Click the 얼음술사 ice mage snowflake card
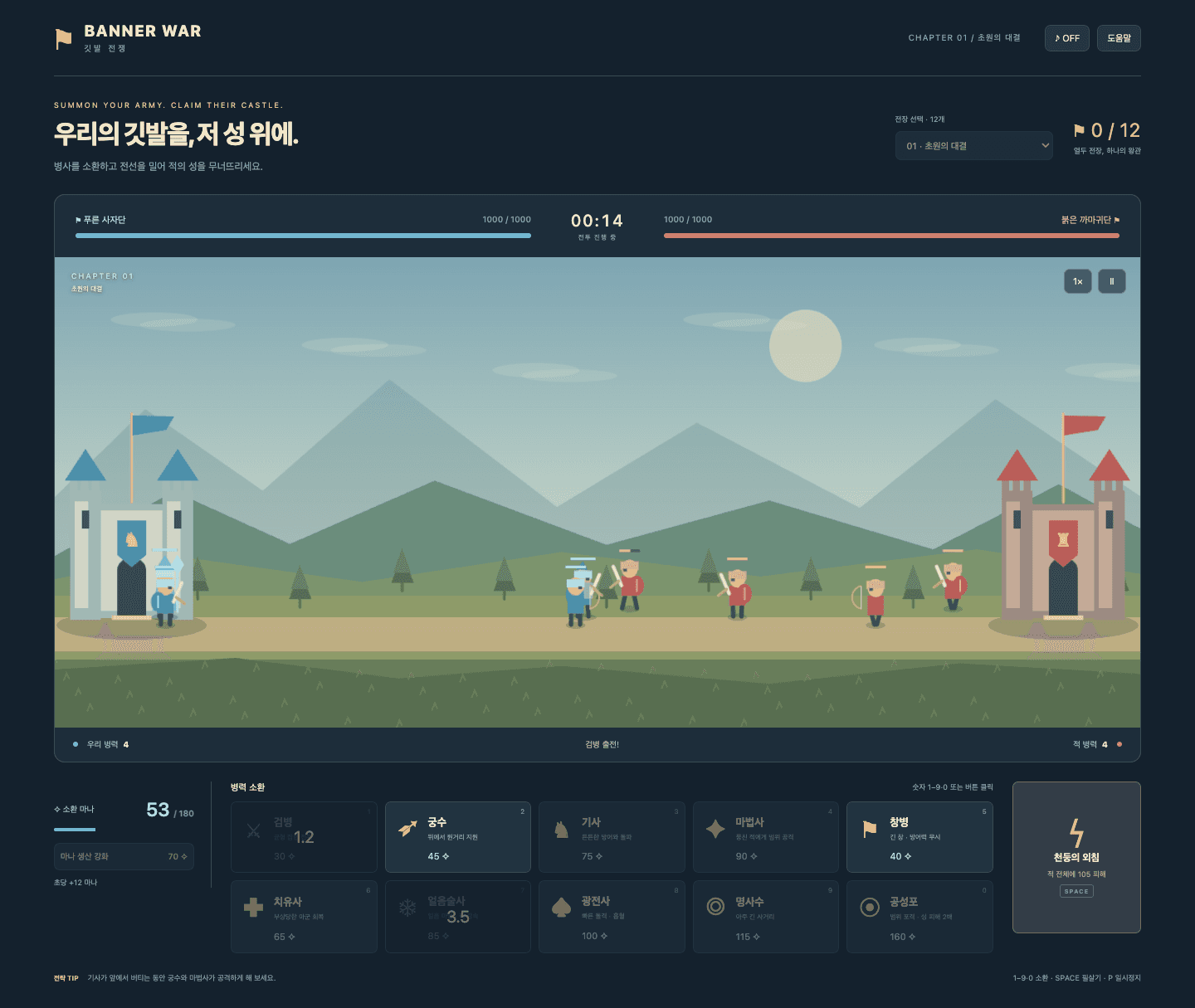1195x1008 pixels. click(x=458, y=917)
